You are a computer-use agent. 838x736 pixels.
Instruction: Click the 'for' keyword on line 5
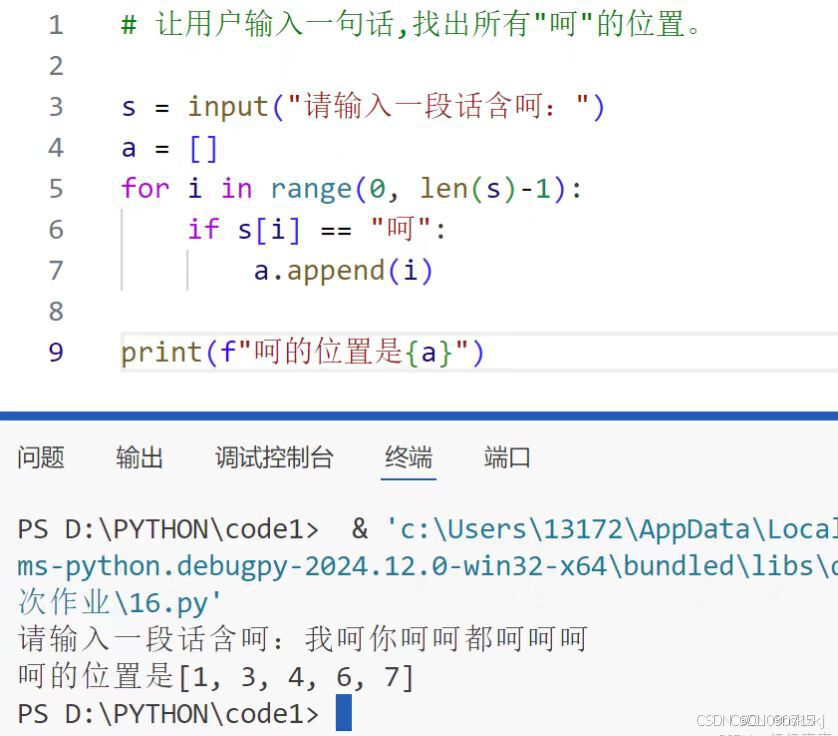(x=145, y=188)
